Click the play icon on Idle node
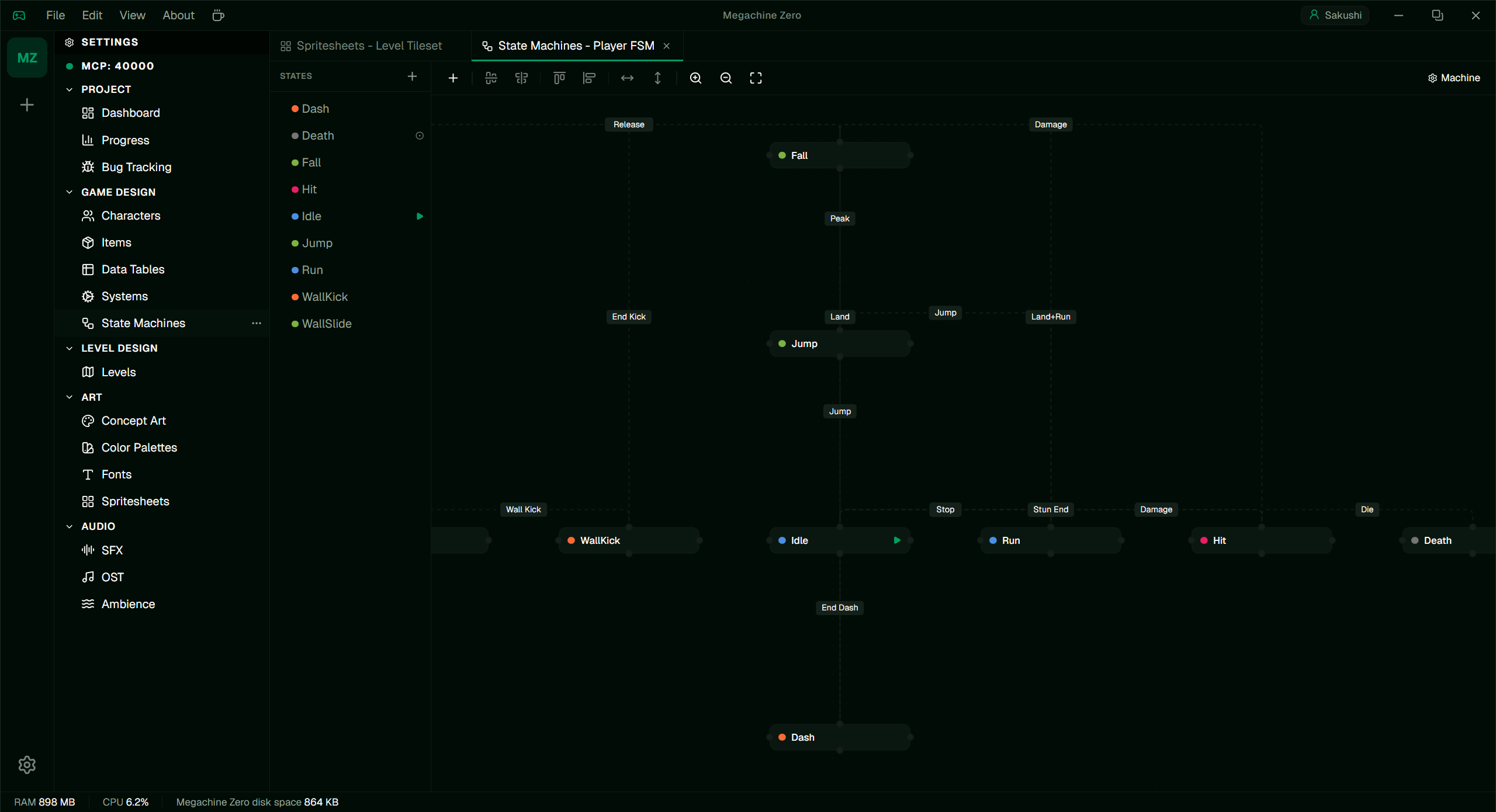The width and height of the screenshot is (1496, 812). pyautogui.click(x=897, y=540)
